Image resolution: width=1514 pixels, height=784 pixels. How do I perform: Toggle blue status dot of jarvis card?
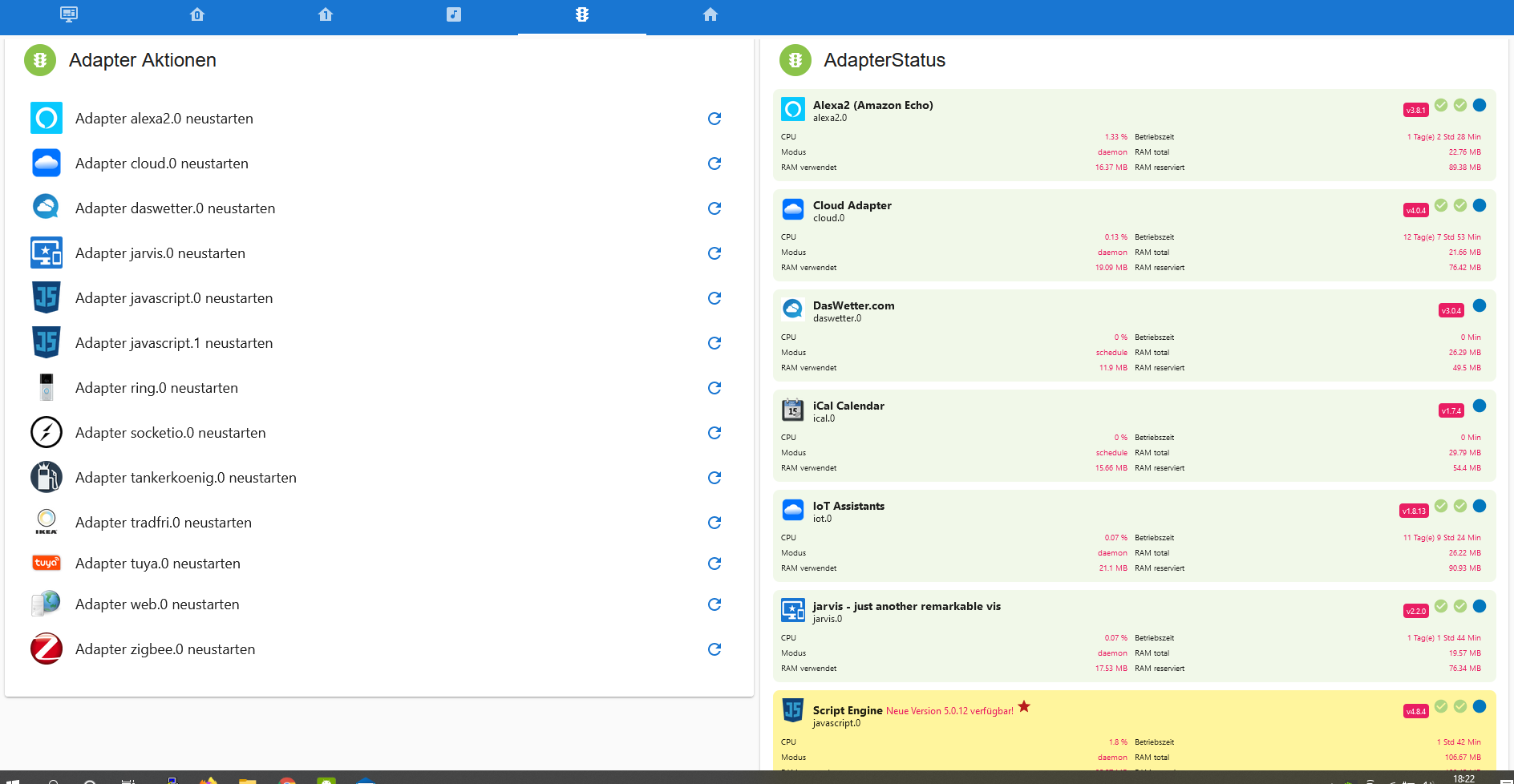click(x=1480, y=606)
